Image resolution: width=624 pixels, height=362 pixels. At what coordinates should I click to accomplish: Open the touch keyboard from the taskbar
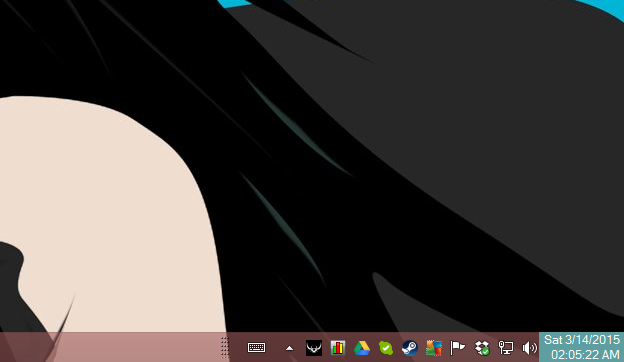pos(256,348)
